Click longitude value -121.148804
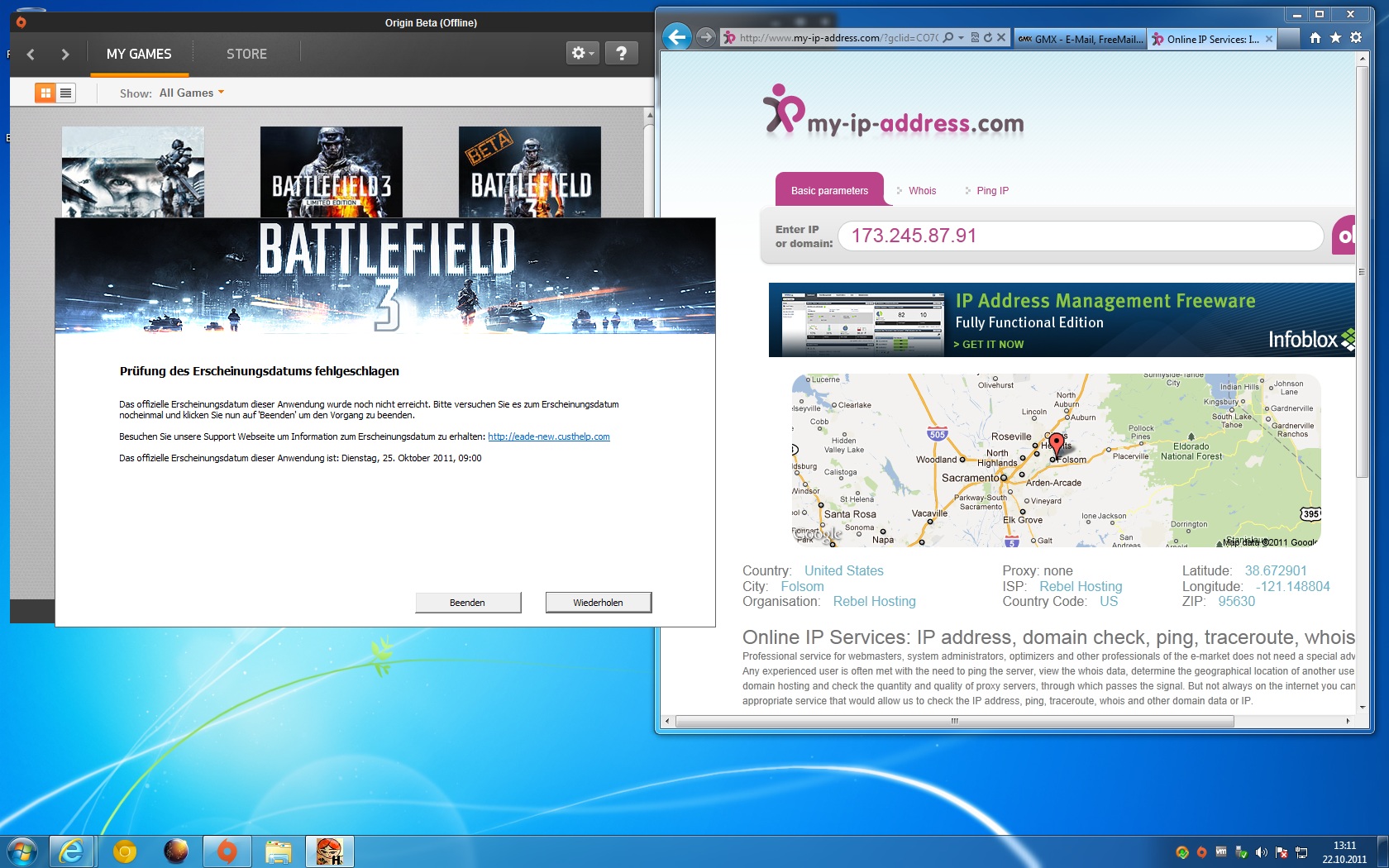1389x868 pixels. [x=1293, y=587]
